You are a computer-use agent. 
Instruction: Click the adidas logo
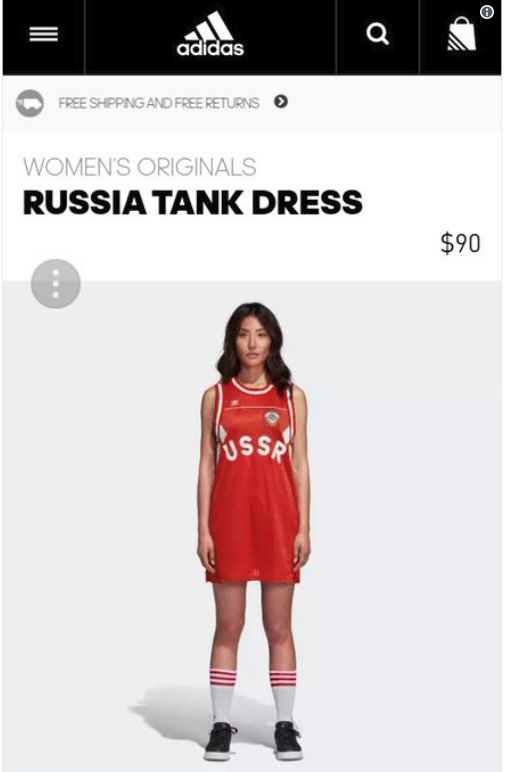click(x=210, y=34)
